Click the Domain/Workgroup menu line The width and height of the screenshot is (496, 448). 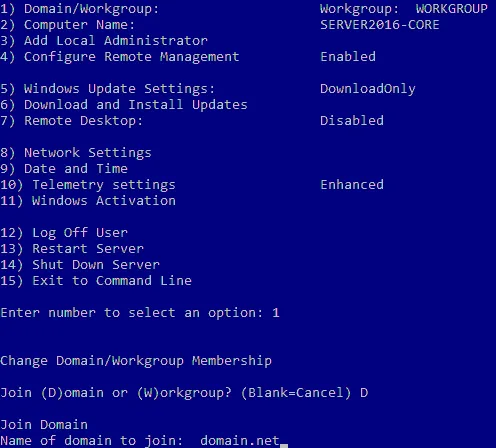(x=79, y=9)
